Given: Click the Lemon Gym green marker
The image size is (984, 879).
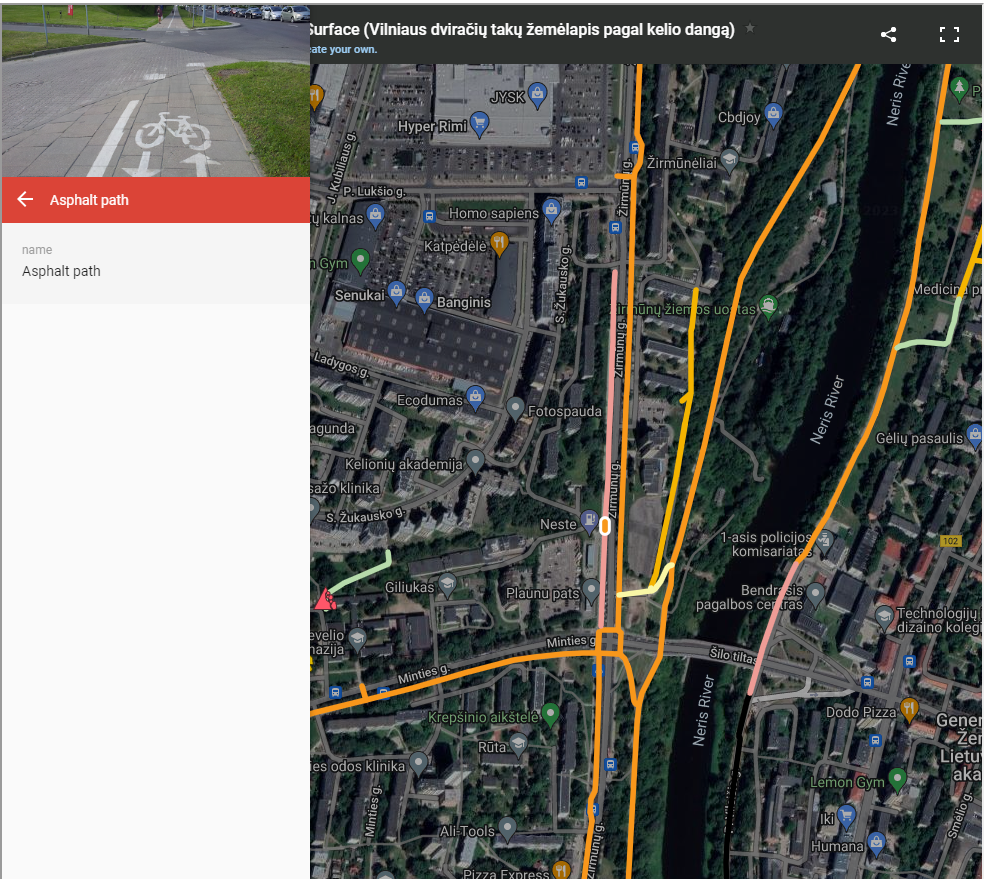Looking at the screenshot, I should 898,780.
